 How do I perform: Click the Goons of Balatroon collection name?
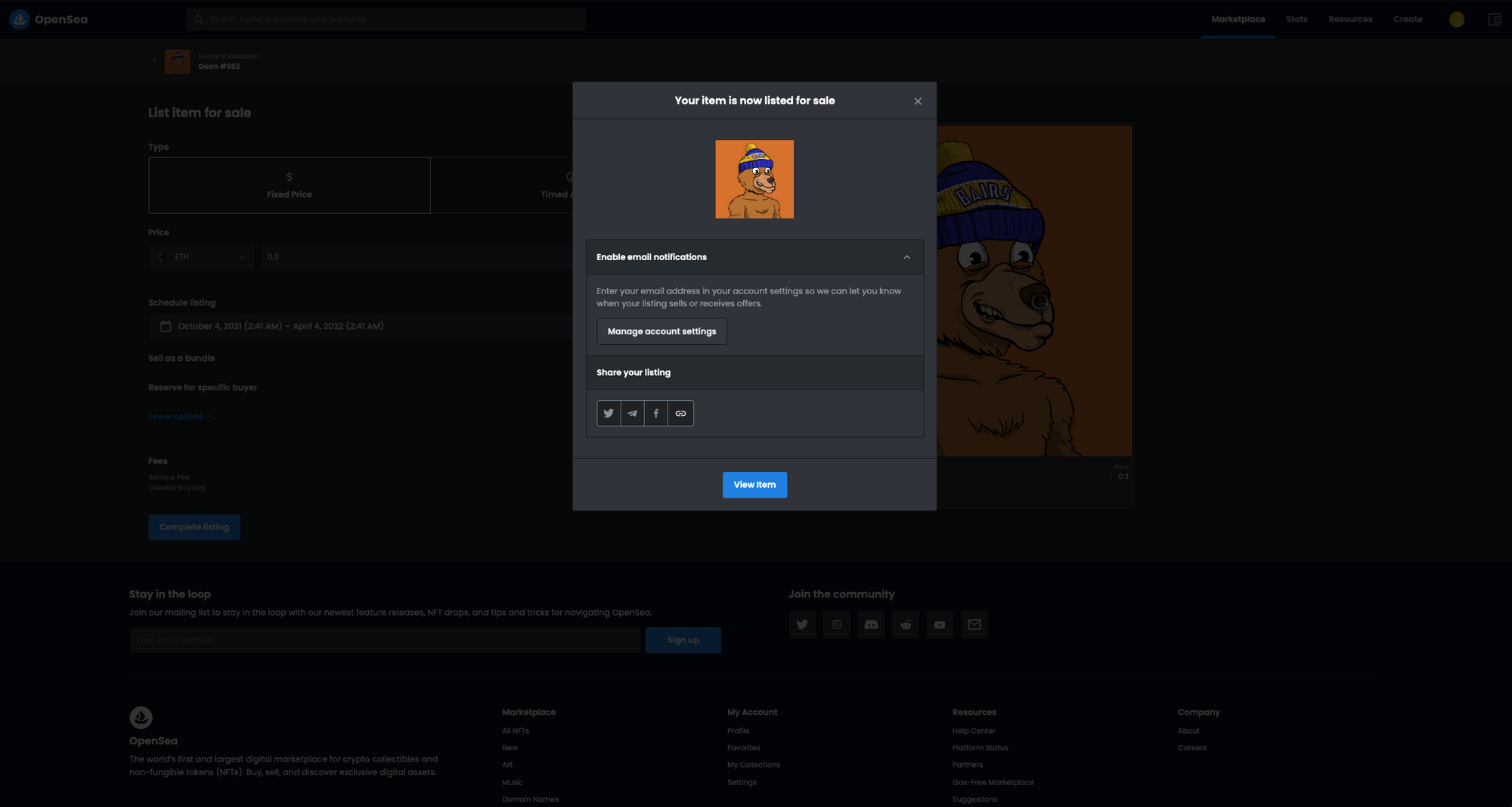[x=228, y=56]
